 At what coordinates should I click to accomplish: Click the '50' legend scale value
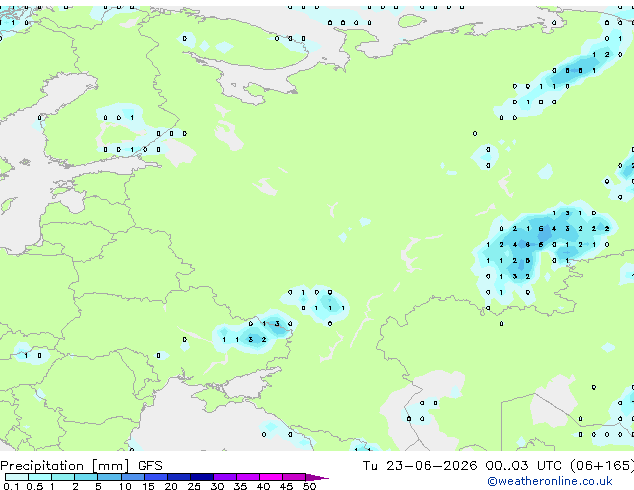(x=309, y=486)
